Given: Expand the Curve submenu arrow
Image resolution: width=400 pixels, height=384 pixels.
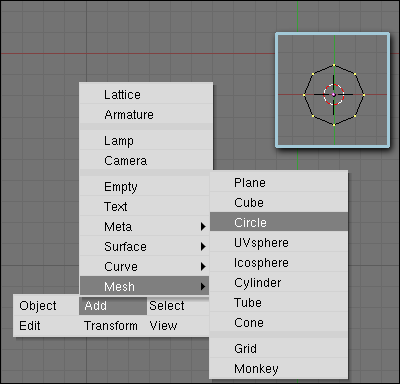Looking at the screenshot, I should [203, 267].
